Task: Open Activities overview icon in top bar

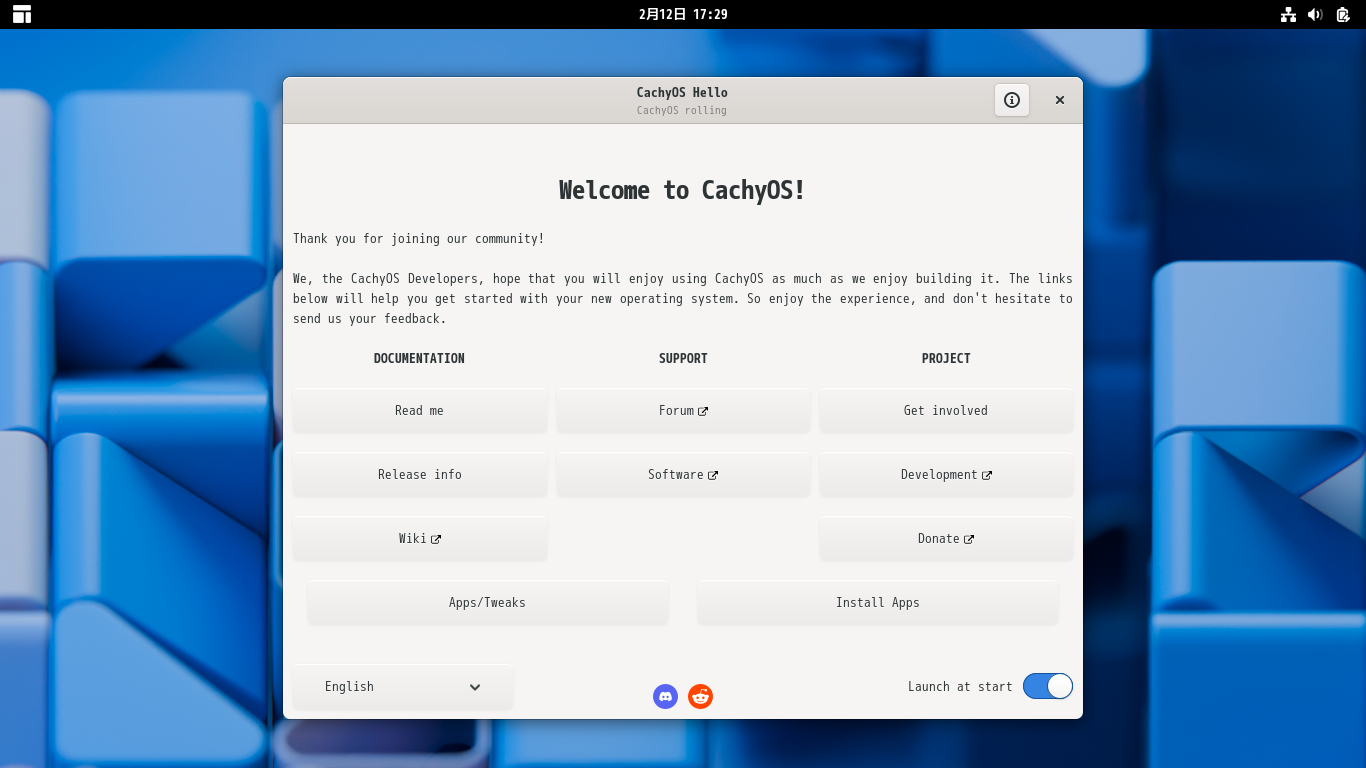Action: coord(22,14)
